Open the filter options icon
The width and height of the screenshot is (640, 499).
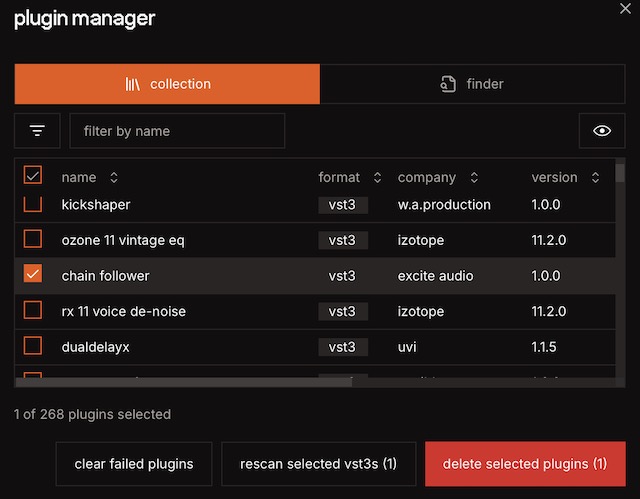[x=37, y=131]
